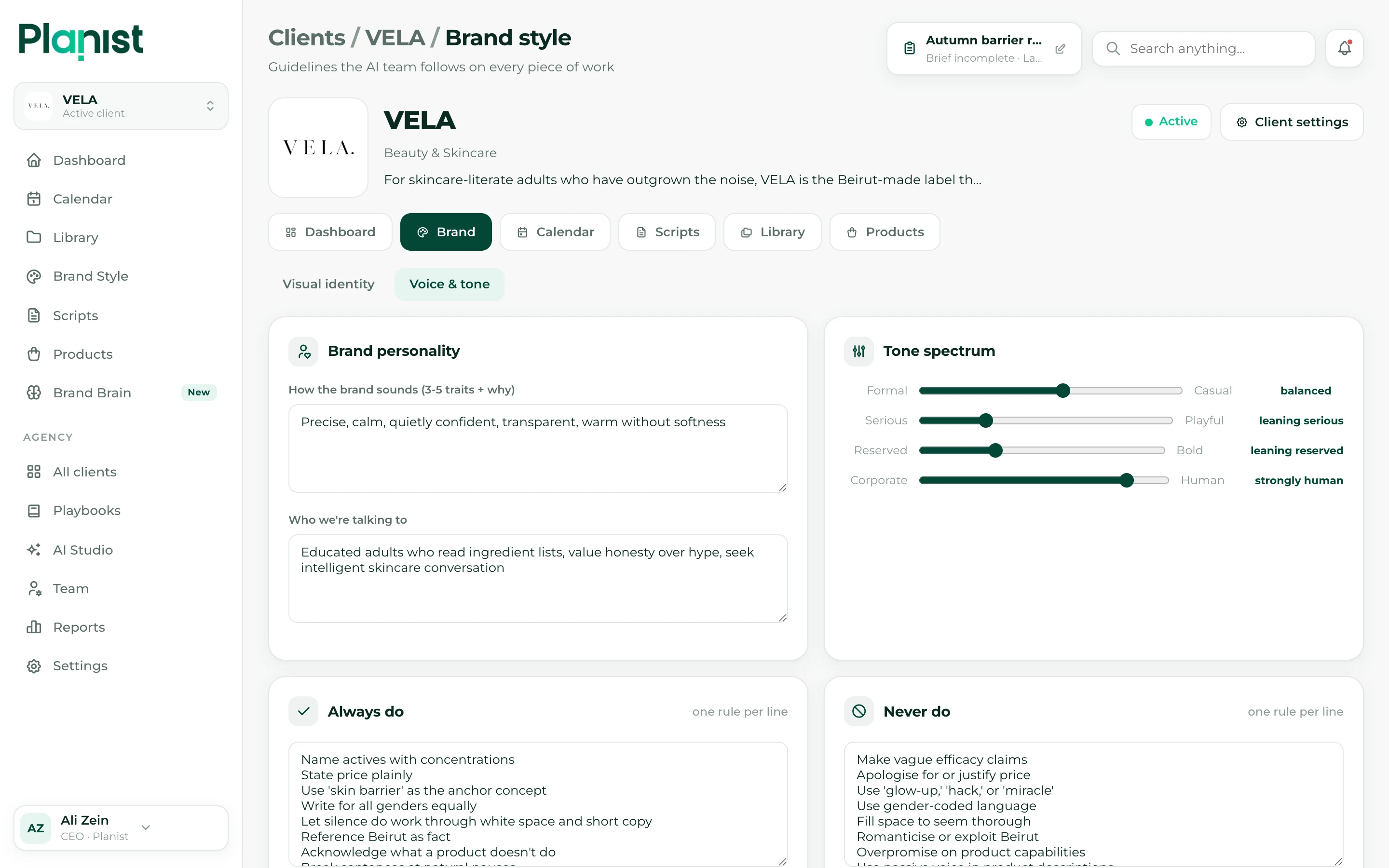Click the 'Beauty & Skincare' category text
This screenshot has height=868, width=1389.
pos(440,153)
